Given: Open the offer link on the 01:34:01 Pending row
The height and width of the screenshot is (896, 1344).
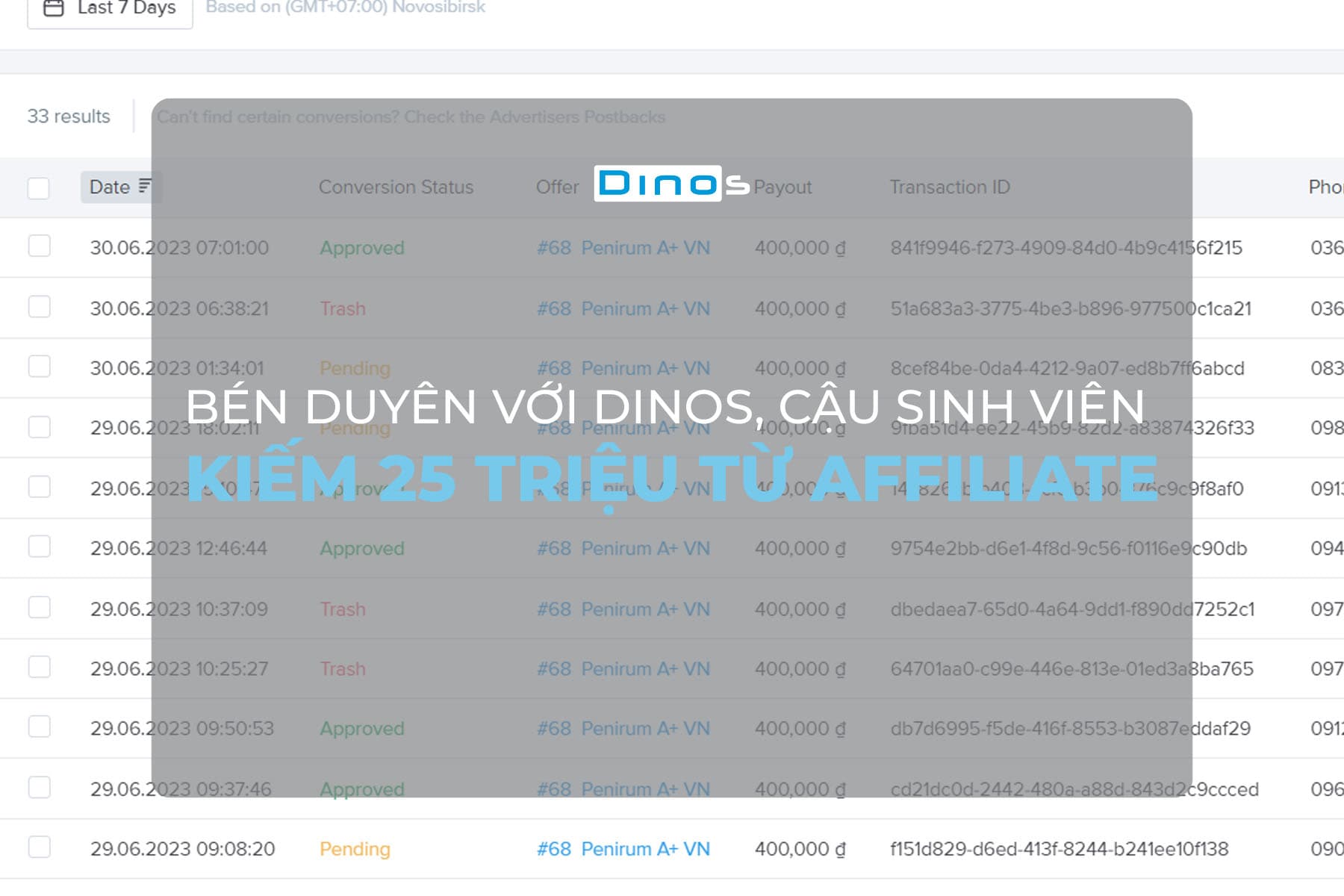Looking at the screenshot, I should pos(624,367).
